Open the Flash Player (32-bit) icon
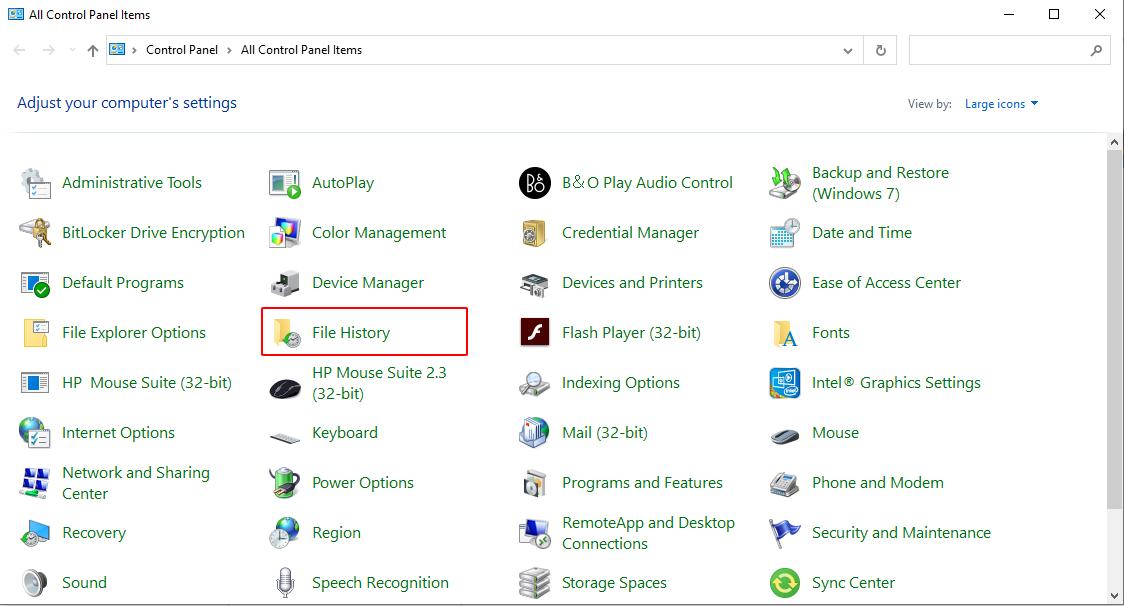Viewport: 1124px width, 606px height. pos(535,333)
